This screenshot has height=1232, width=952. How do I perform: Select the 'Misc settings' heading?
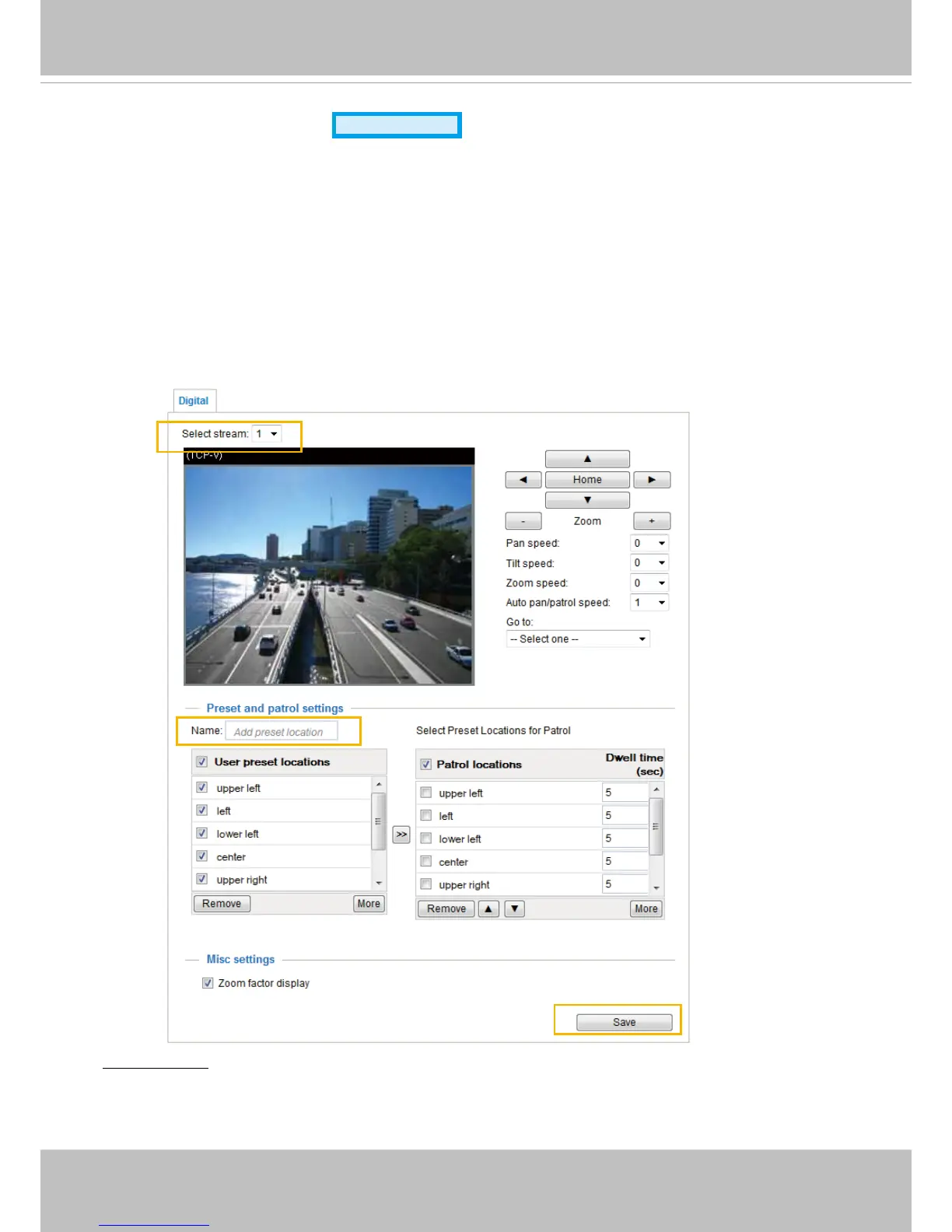241,960
